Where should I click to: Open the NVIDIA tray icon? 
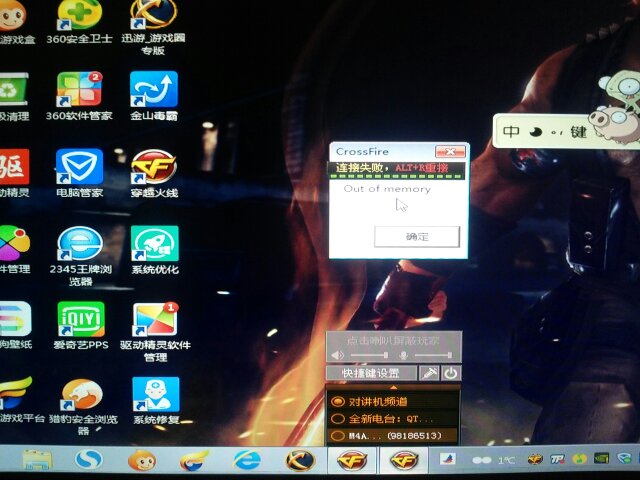pyautogui.click(x=601, y=459)
